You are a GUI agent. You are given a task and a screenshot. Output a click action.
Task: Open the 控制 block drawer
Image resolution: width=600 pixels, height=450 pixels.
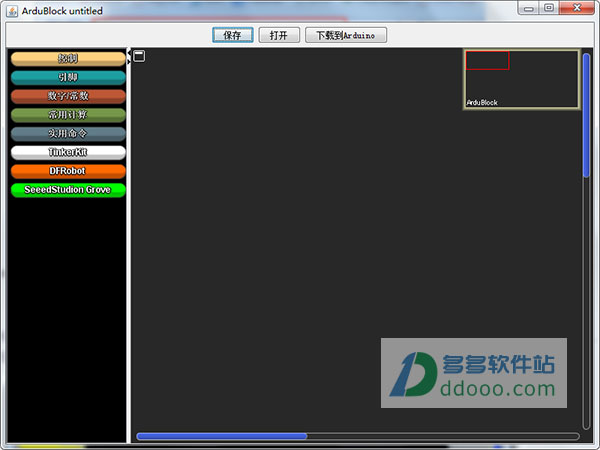68,59
